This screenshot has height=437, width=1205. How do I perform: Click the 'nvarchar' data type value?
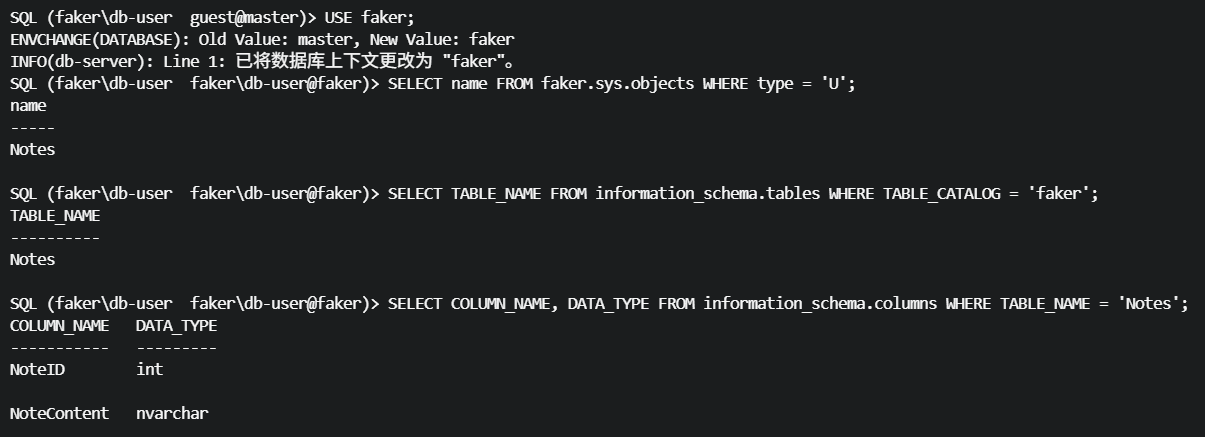[172, 414]
